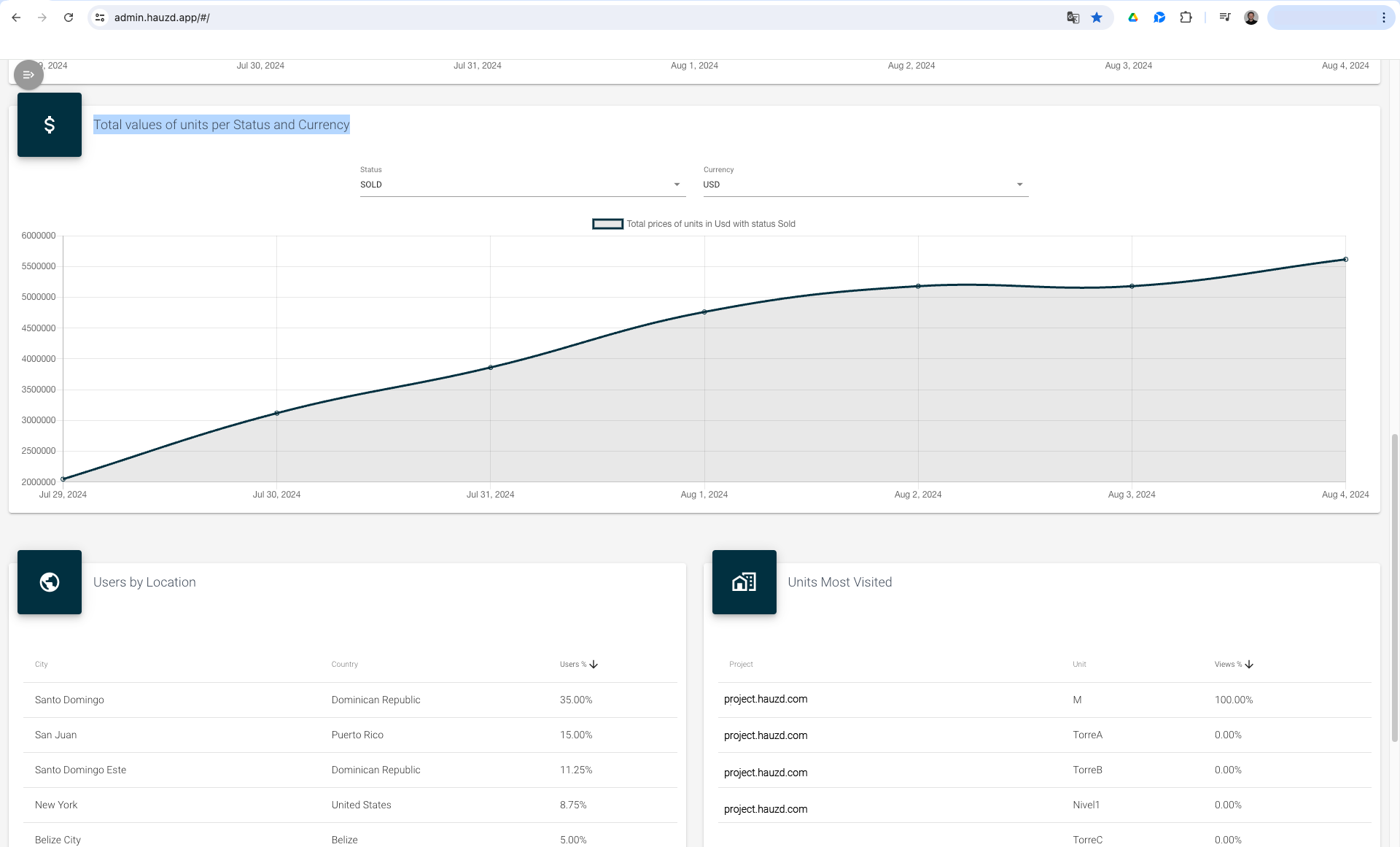
Task: Sort by the Views % column arrow
Action: tap(1249, 664)
